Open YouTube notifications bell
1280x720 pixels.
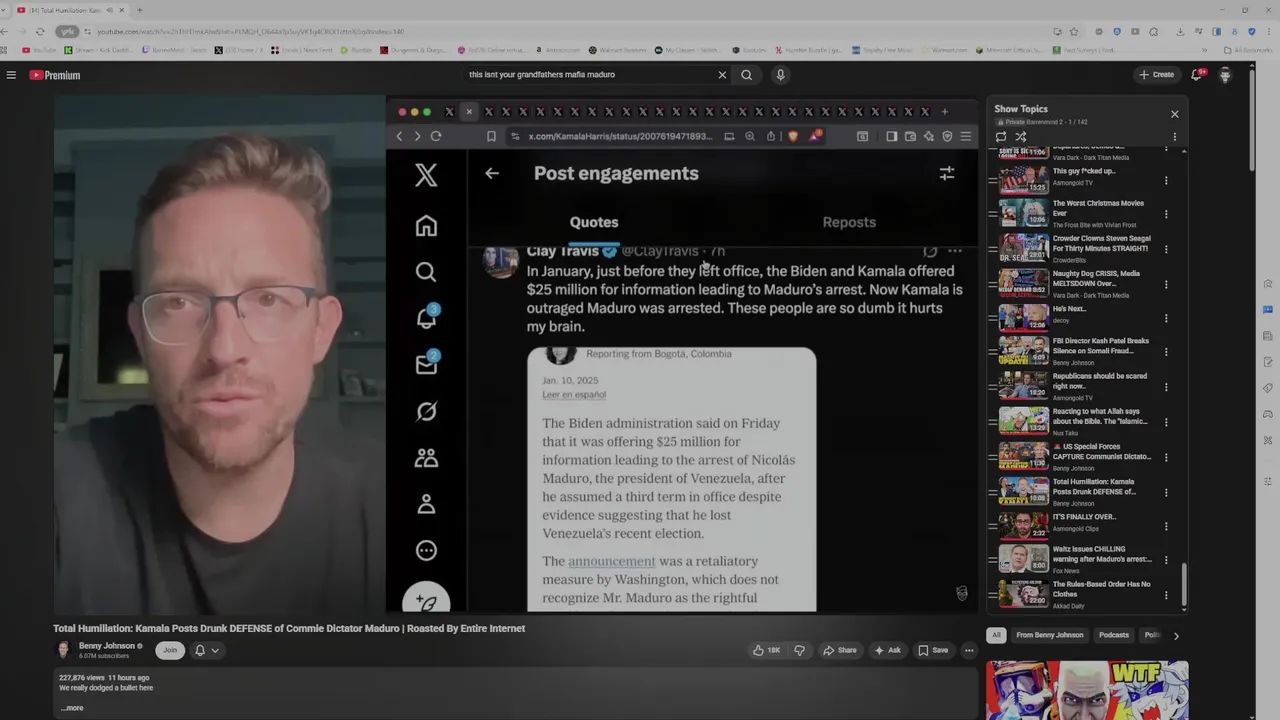pos(1197,75)
